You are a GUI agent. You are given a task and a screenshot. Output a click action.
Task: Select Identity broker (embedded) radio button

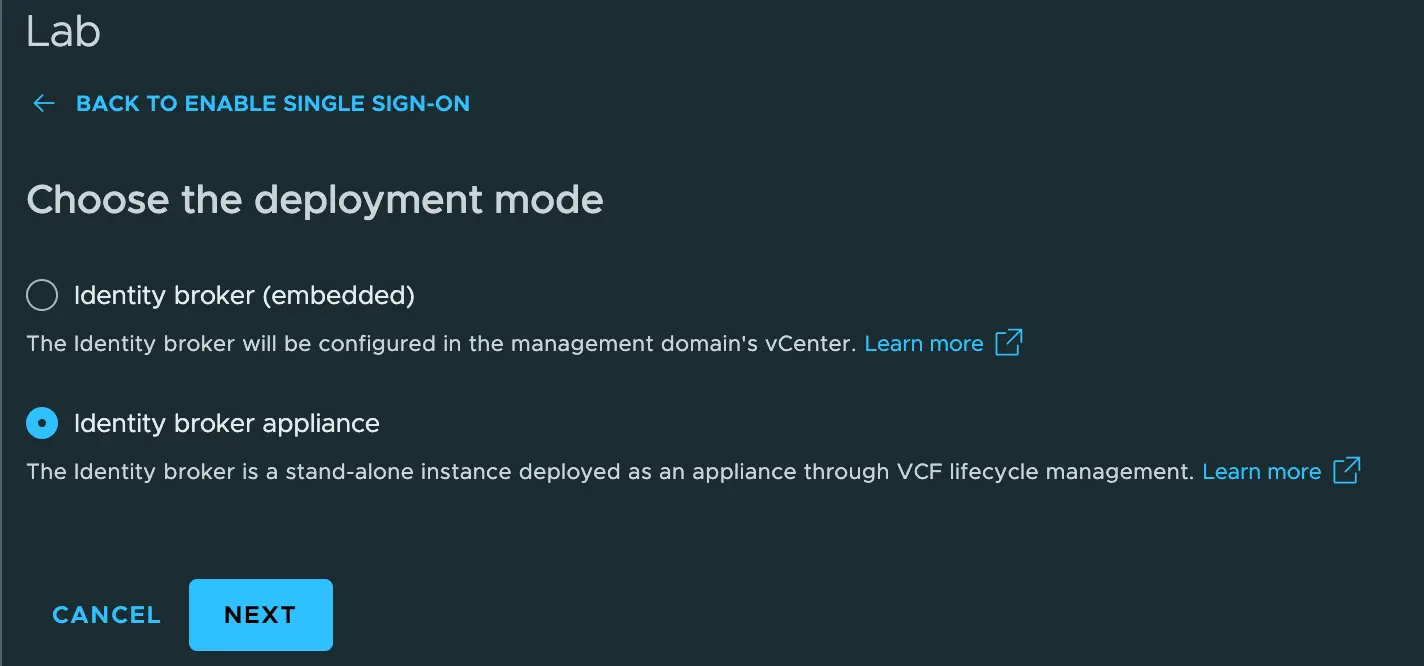(41, 295)
